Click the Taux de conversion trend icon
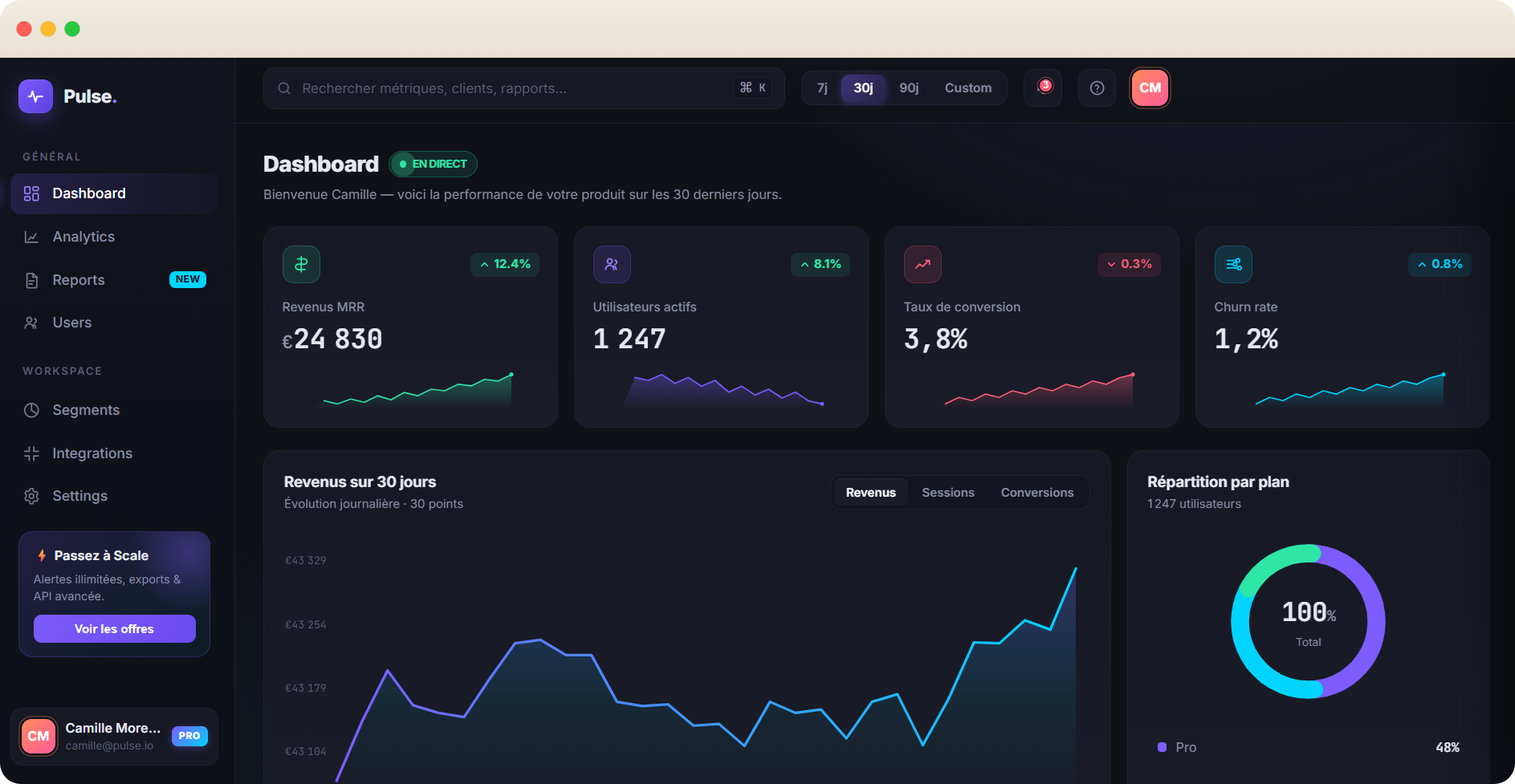Viewport: 1515px width, 784px height. [x=922, y=264]
